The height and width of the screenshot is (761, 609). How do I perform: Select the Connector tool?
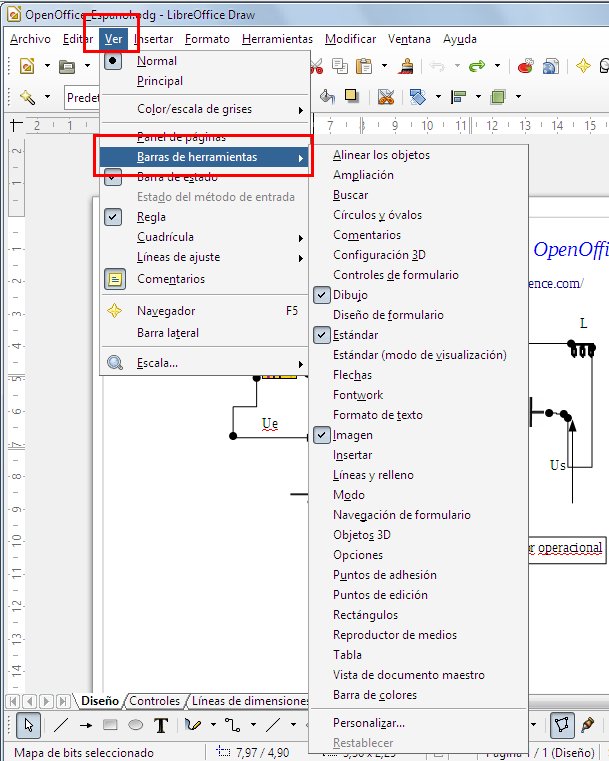232,725
